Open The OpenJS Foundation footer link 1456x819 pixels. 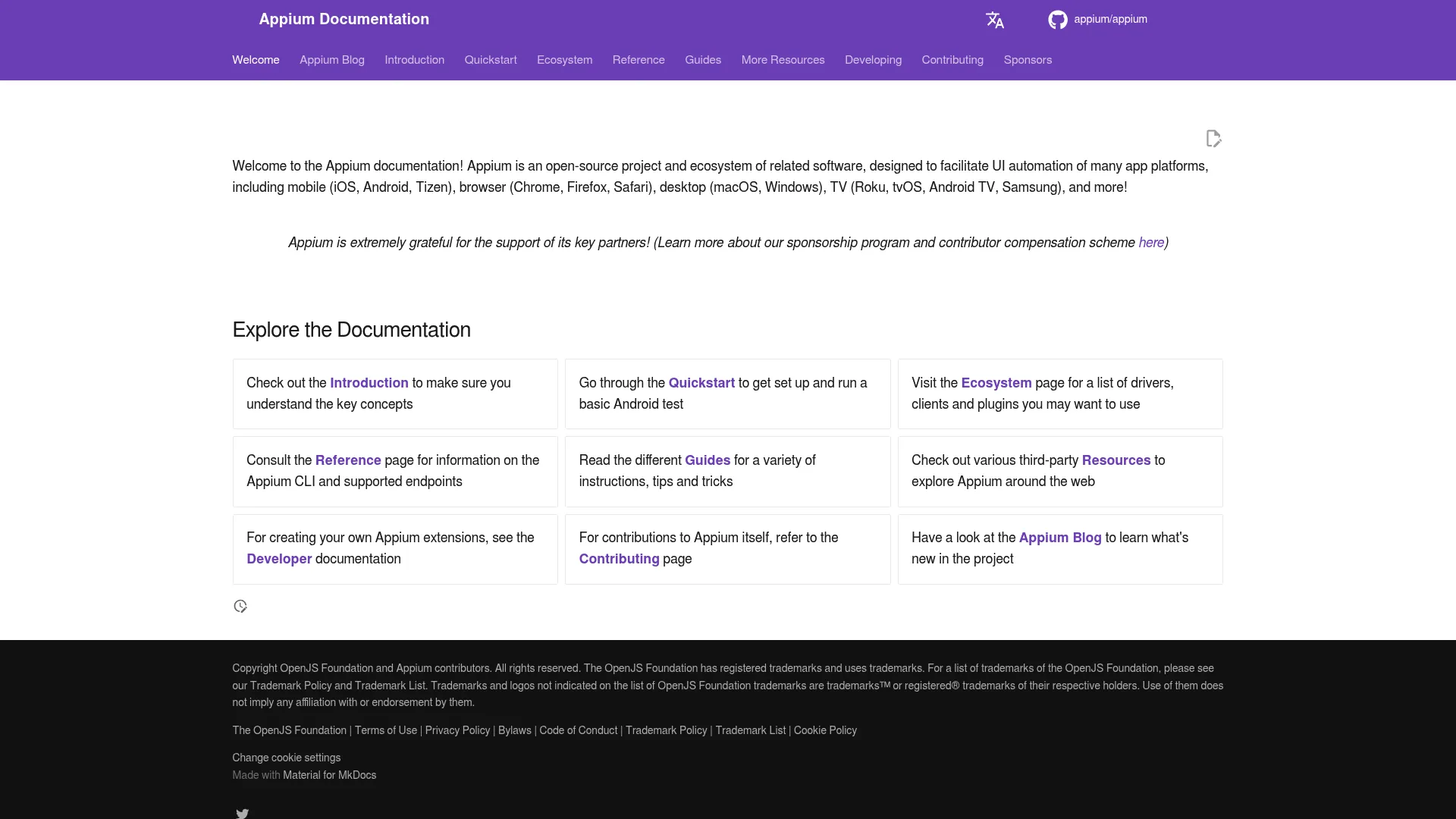[x=289, y=730]
